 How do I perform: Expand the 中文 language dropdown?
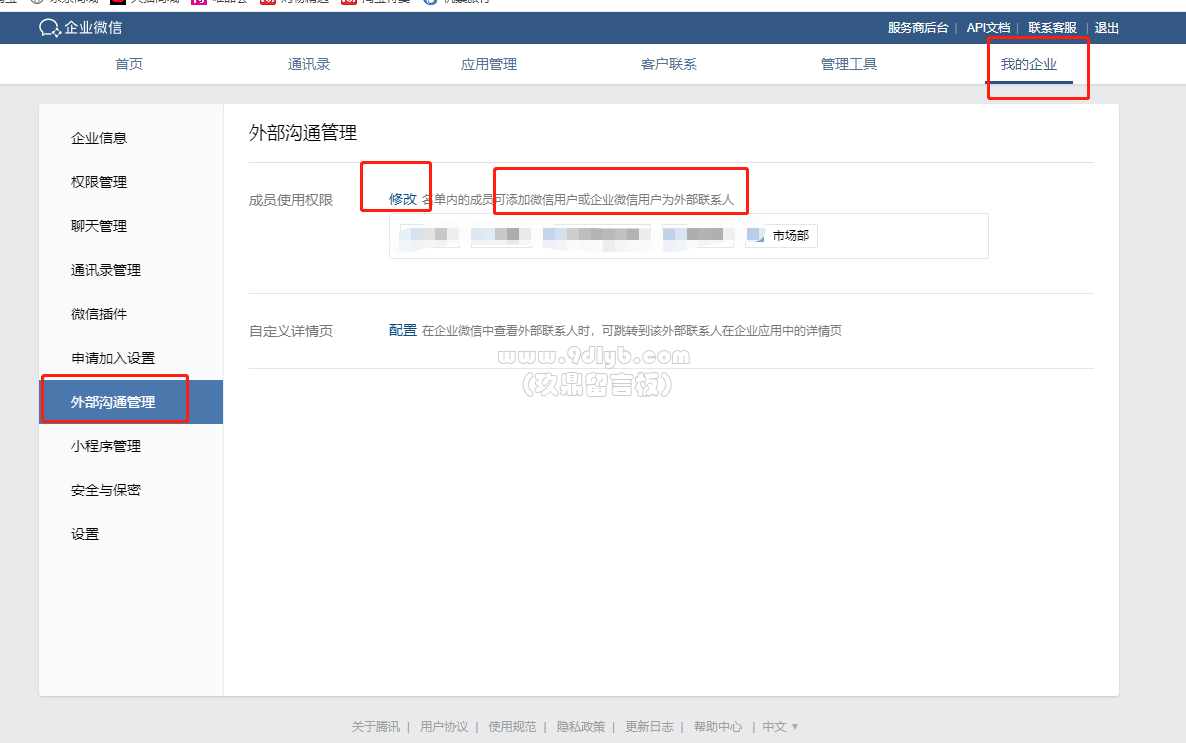780,726
